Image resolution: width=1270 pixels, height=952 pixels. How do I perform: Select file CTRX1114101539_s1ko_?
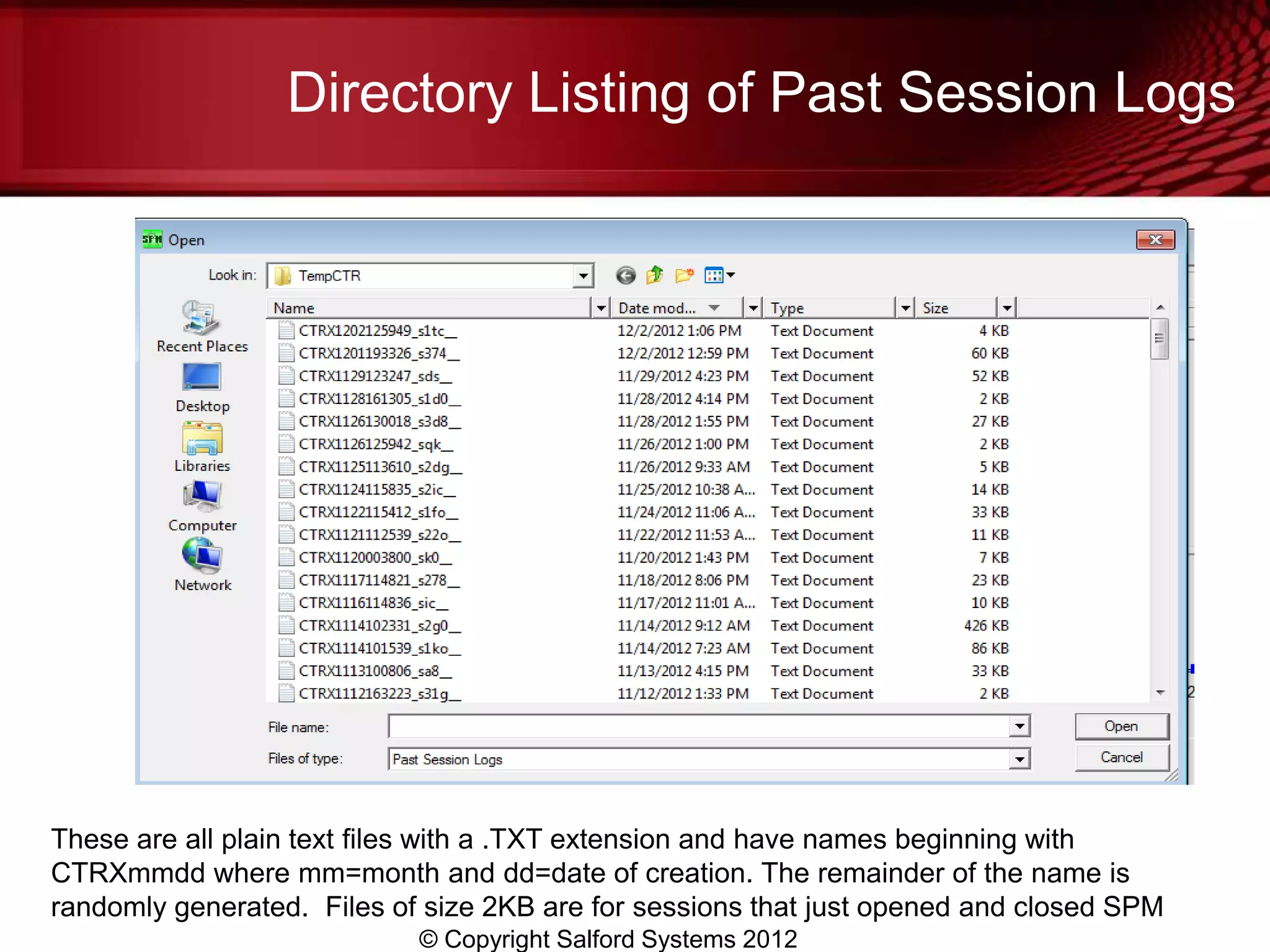pos(380,648)
